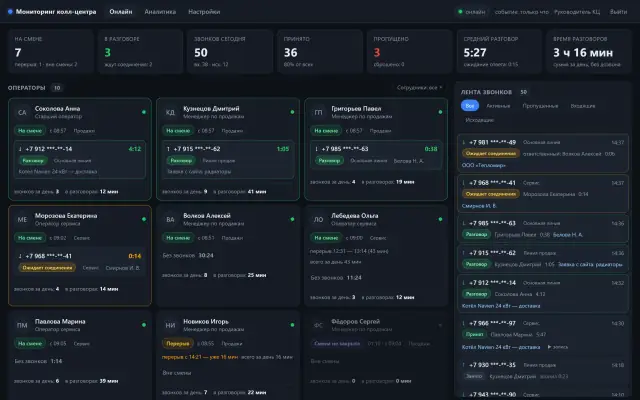
Task: Click the Операторы count badge 10
Action: (x=57, y=88)
